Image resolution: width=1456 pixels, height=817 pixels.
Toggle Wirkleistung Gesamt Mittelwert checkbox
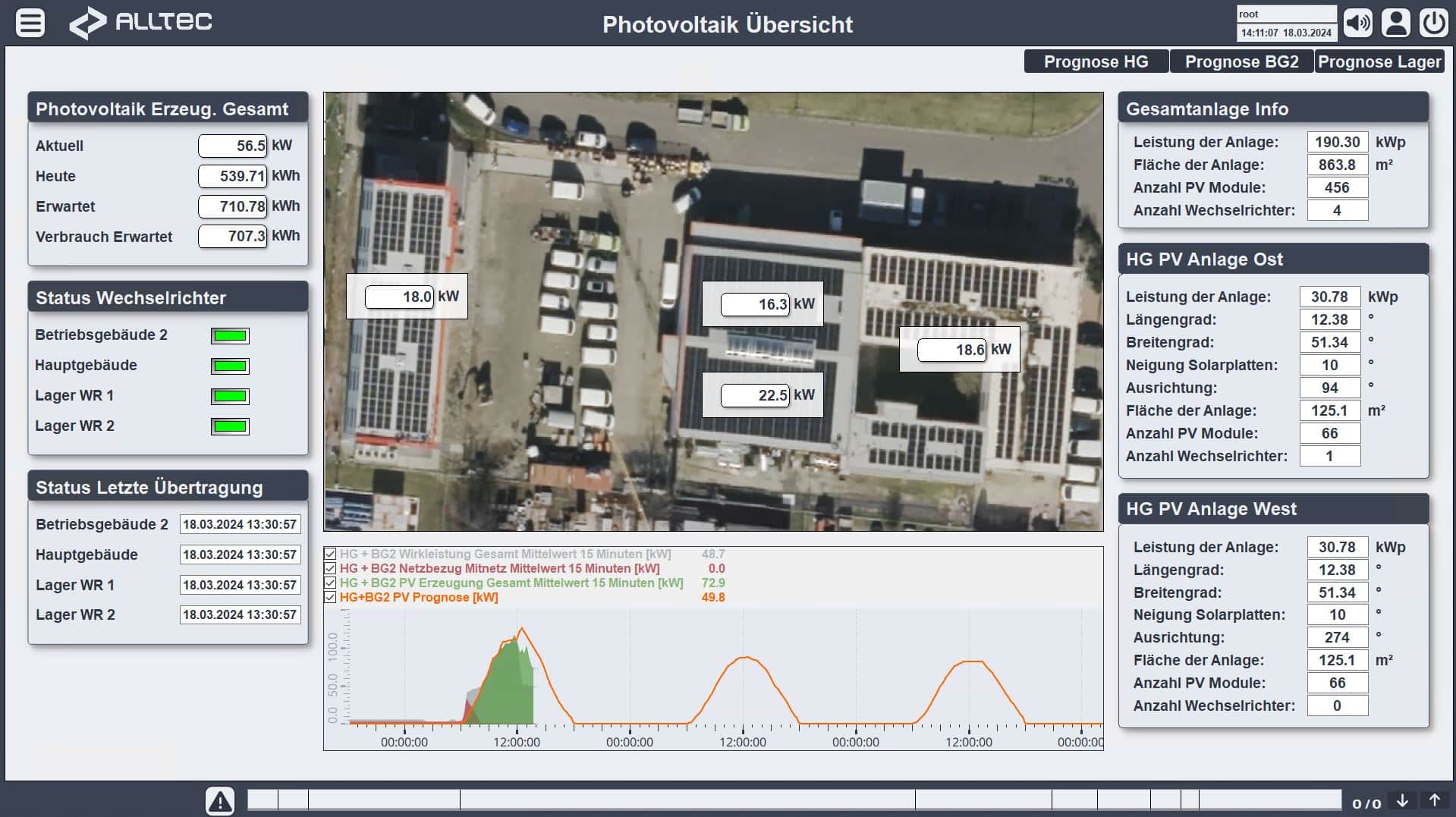(330, 555)
